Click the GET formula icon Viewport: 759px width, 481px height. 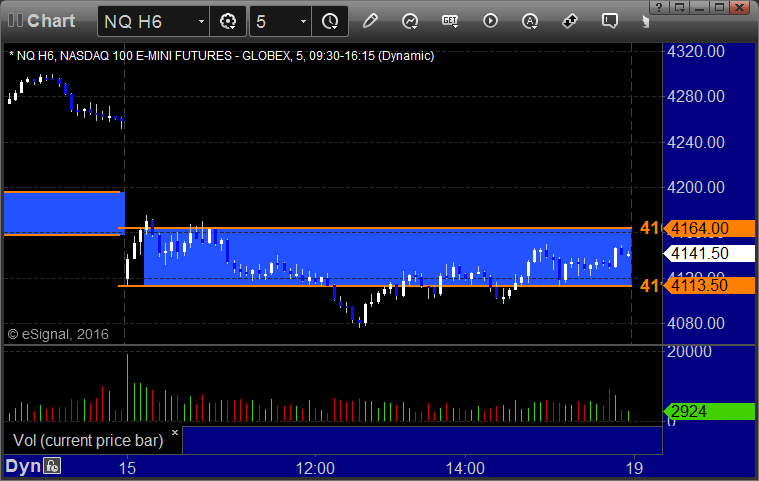(x=450, y=21)
